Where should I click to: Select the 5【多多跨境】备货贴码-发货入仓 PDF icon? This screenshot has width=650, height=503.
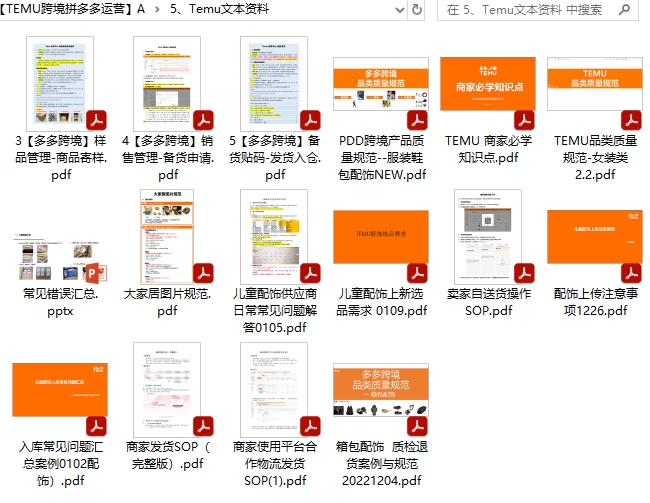click(274, 85)
